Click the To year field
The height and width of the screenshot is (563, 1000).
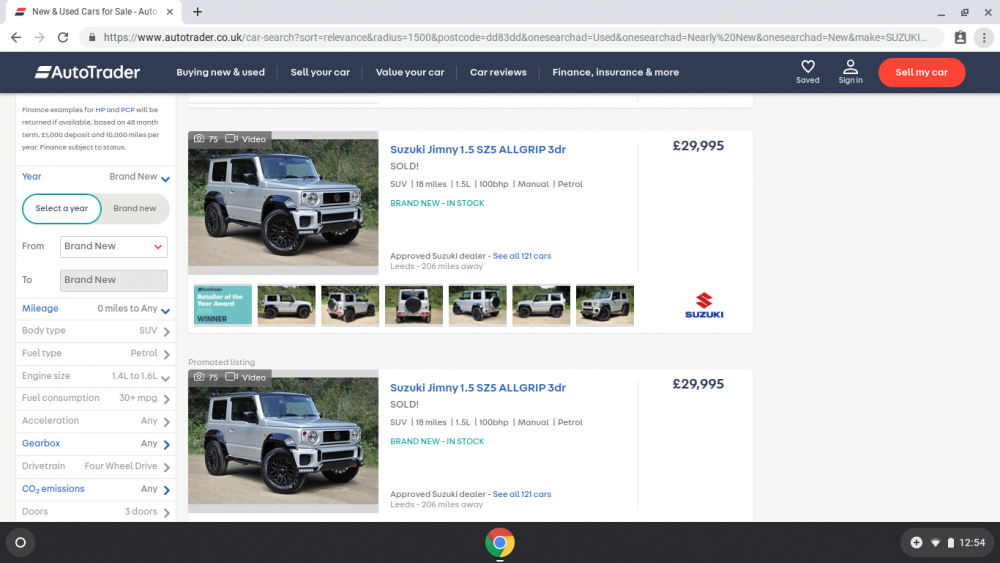114,280
